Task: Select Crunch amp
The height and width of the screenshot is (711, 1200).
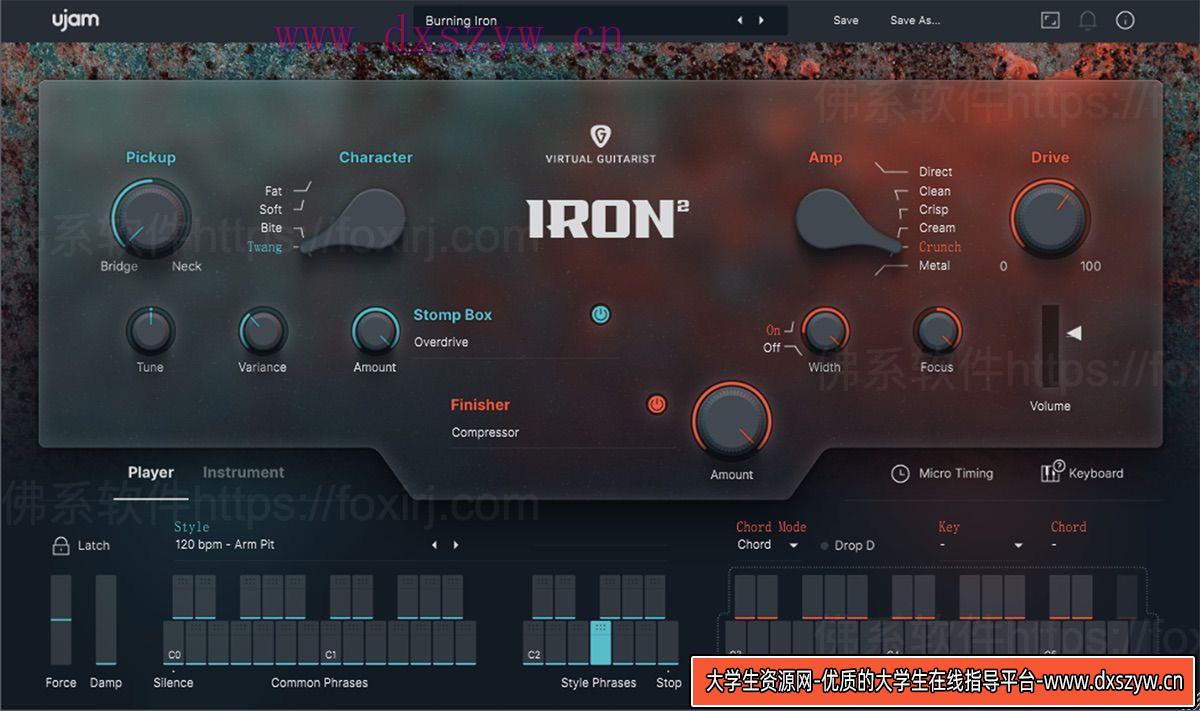Action: [940, 247]
